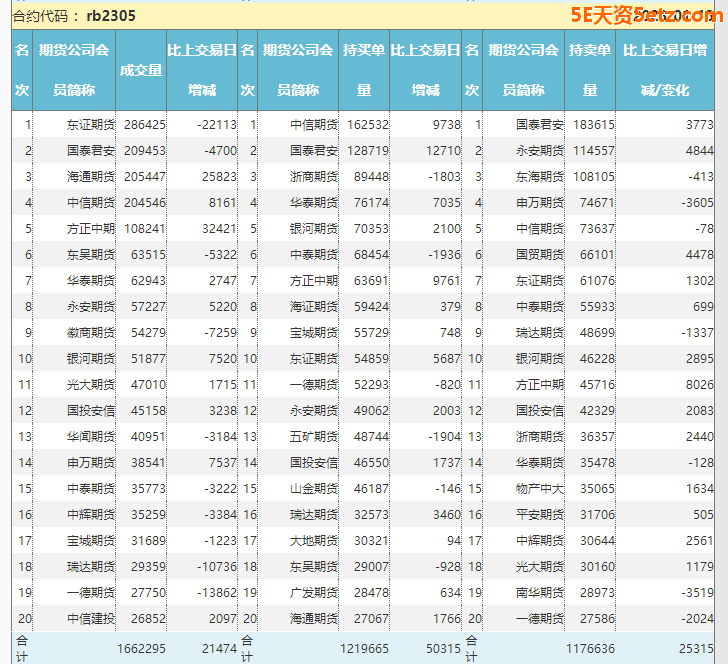Click the long position value 27067
The image size is (728, 664).
371,619
